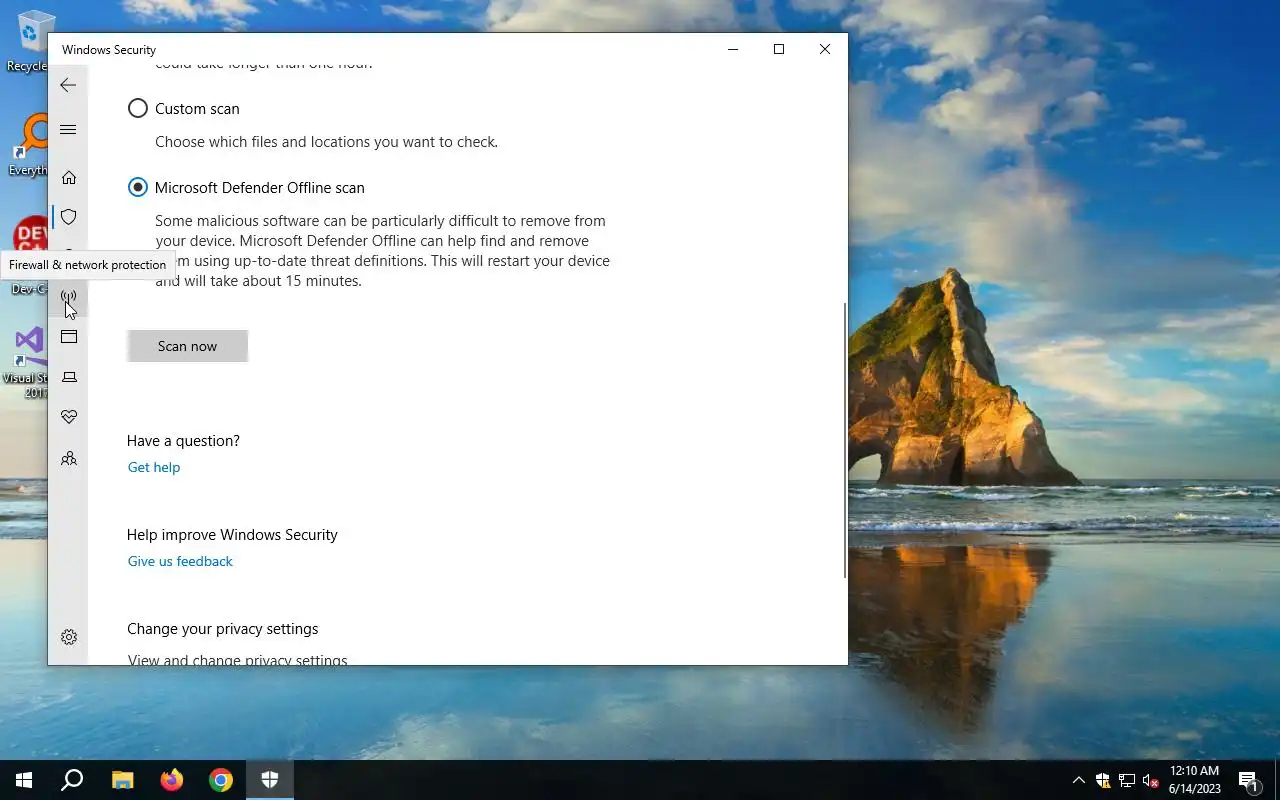Screen dimensions: 1280x800
Task: Open Google Chrome from the taskbar
Action: click(221, 780)
